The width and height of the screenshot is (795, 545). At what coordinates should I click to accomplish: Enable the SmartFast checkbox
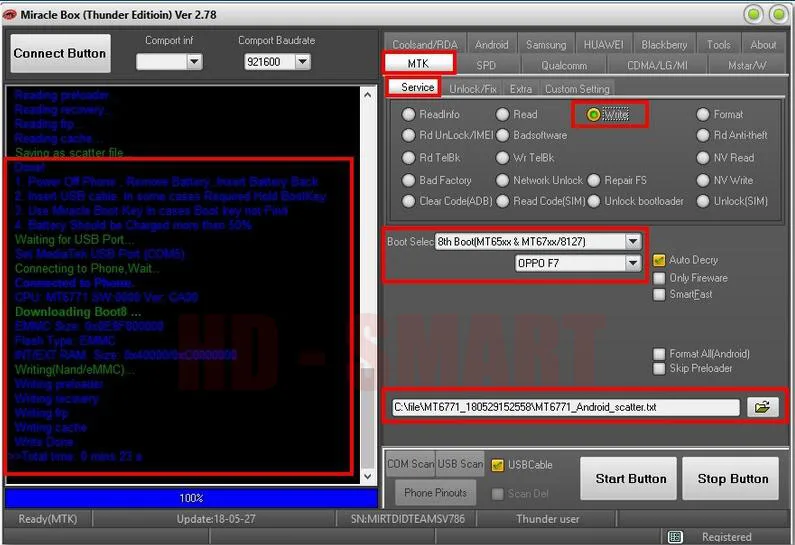pyautogui.click(x=659, y=294)
